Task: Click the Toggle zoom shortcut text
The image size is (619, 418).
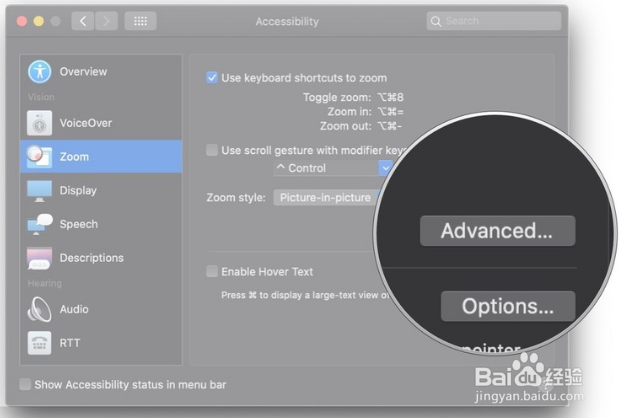Action: (x=353, y=97)
